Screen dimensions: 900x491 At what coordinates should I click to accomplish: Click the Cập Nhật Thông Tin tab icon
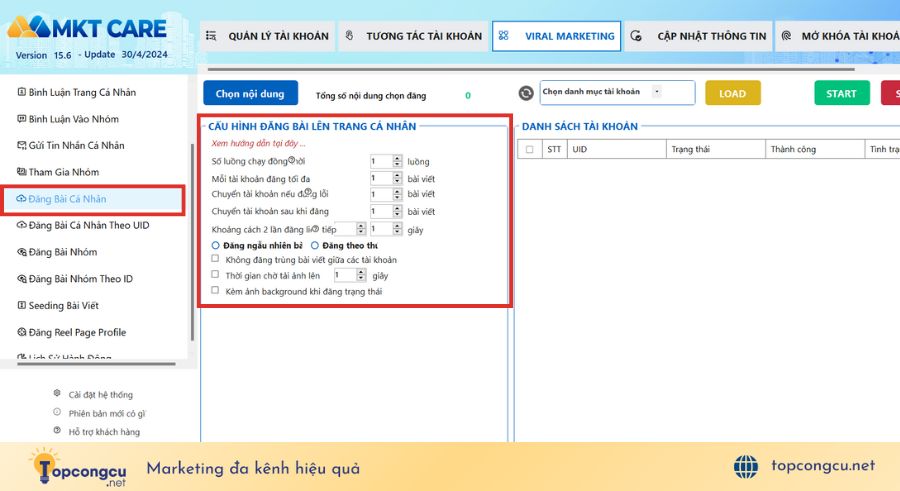[636, 36]
